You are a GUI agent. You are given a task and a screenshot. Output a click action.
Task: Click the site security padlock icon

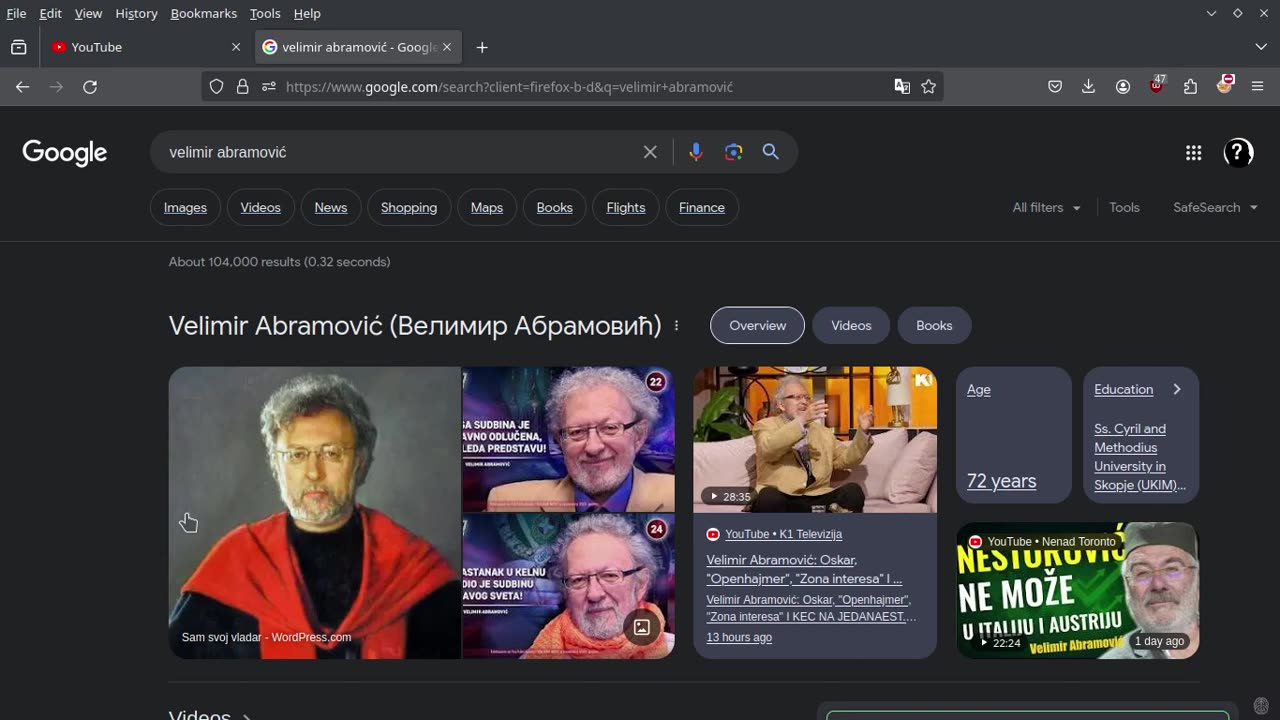242,87
